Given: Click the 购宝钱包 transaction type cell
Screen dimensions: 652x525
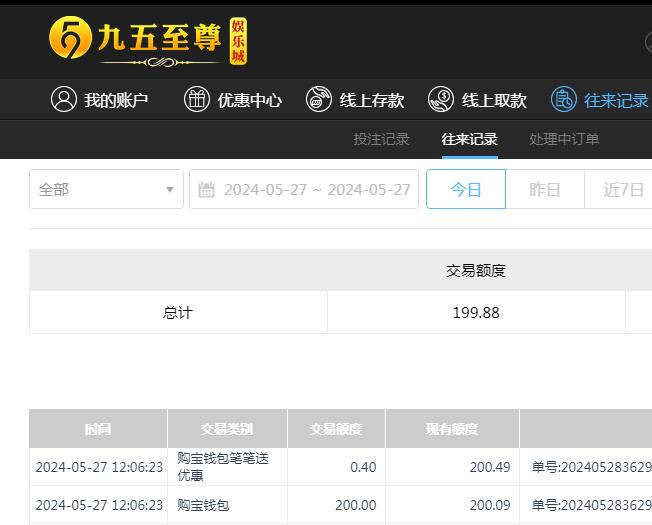Looking at the screenshot, I should click(227, 505).
